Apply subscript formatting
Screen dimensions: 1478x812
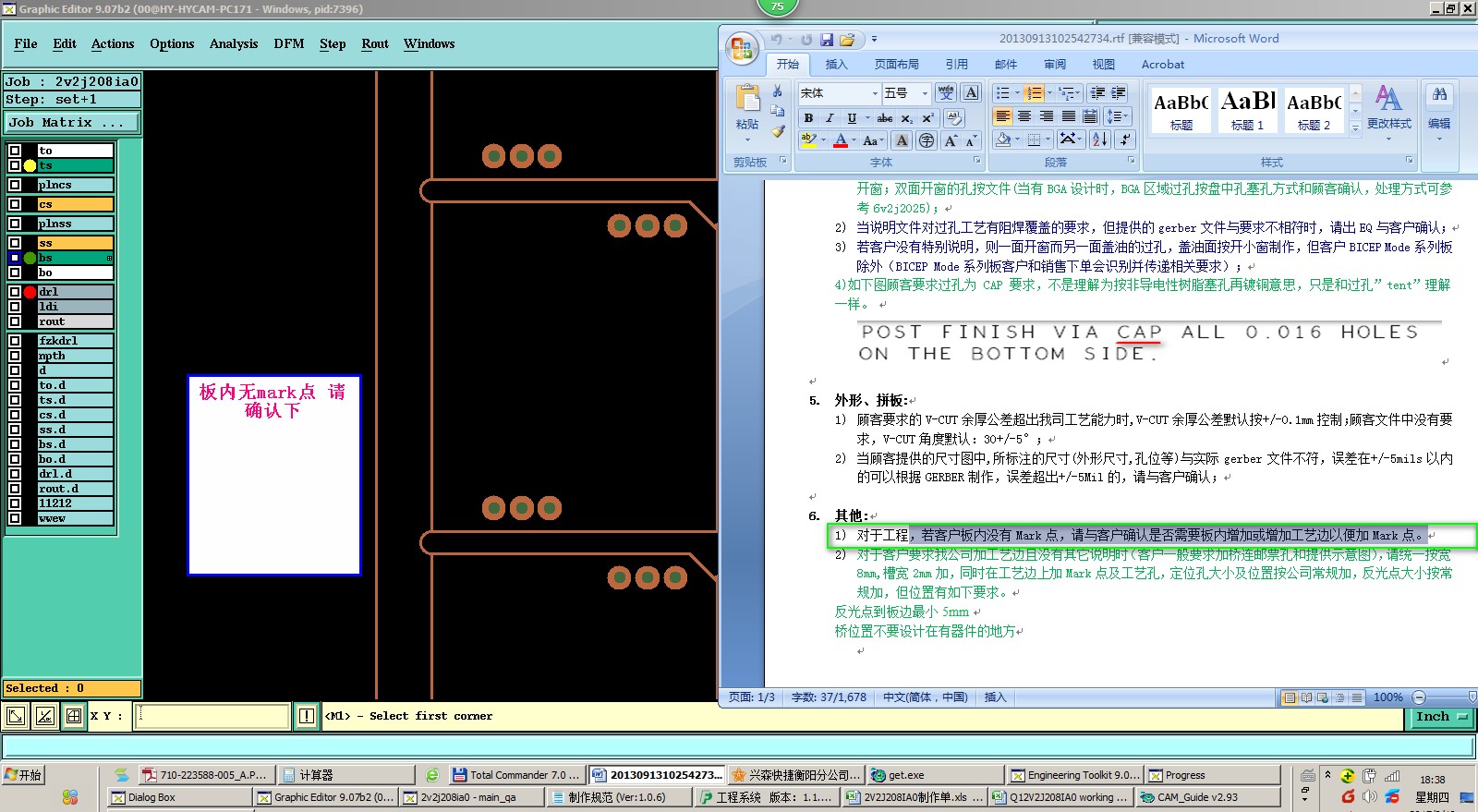907,118
